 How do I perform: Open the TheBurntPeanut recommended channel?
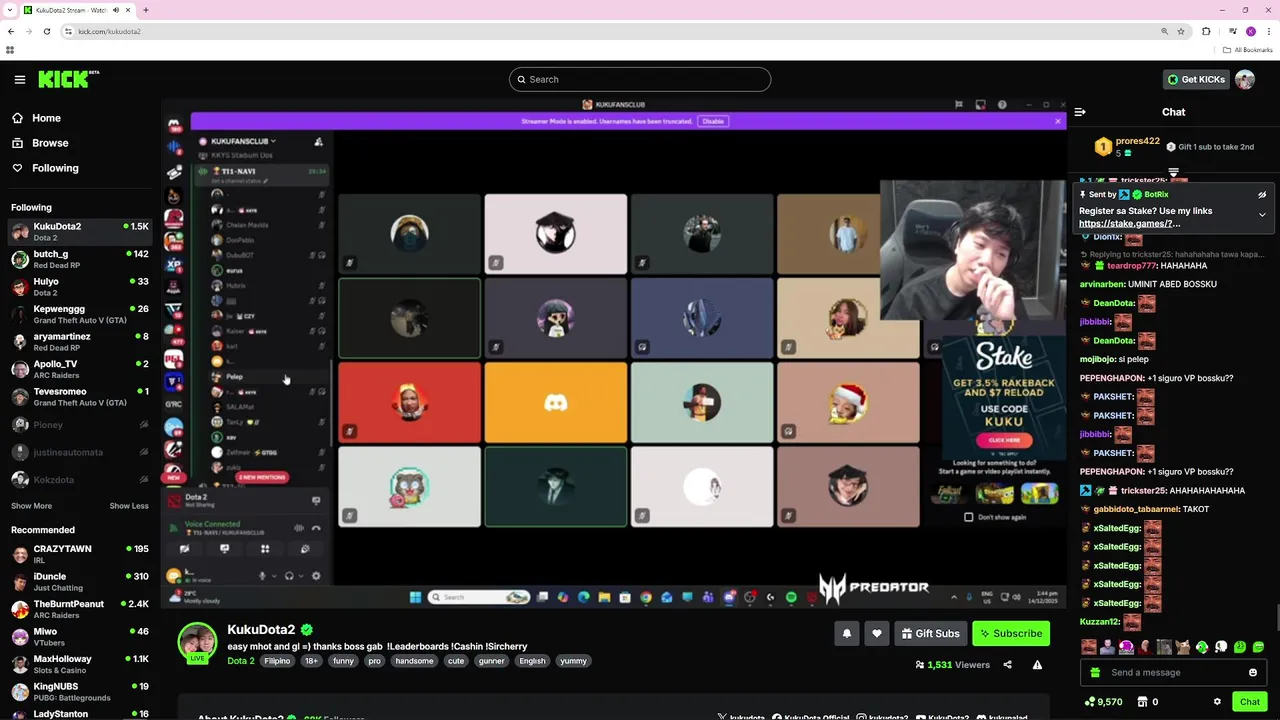pyautogui.click(x=80, y=609)
